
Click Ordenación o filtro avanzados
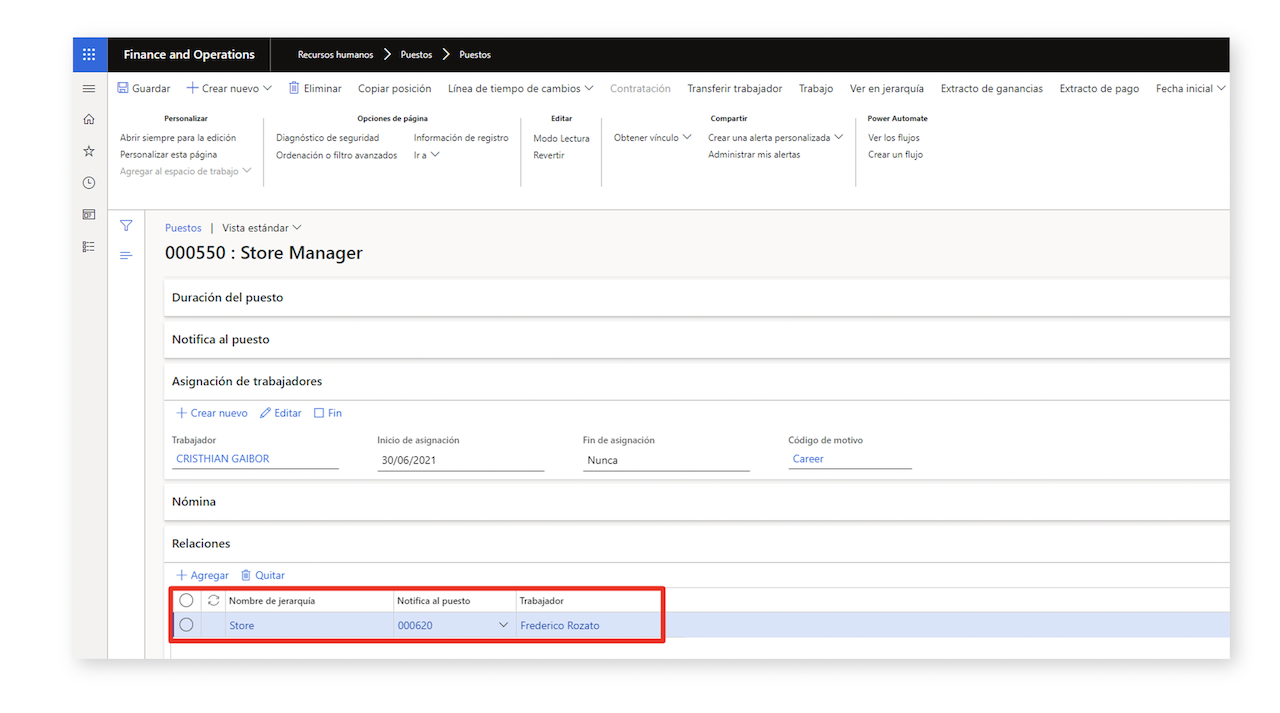pyautogui.click(x=337, y=155)
